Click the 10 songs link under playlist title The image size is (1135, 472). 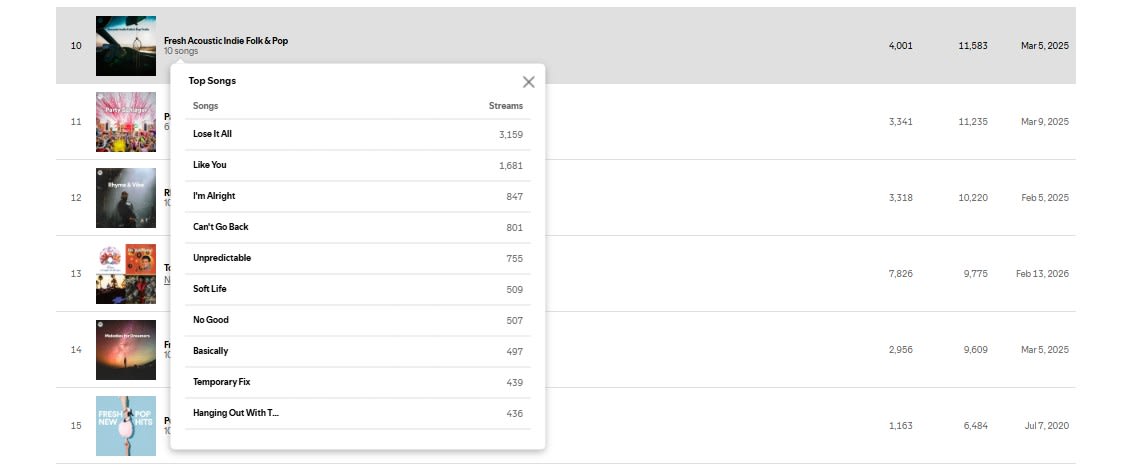181,51
